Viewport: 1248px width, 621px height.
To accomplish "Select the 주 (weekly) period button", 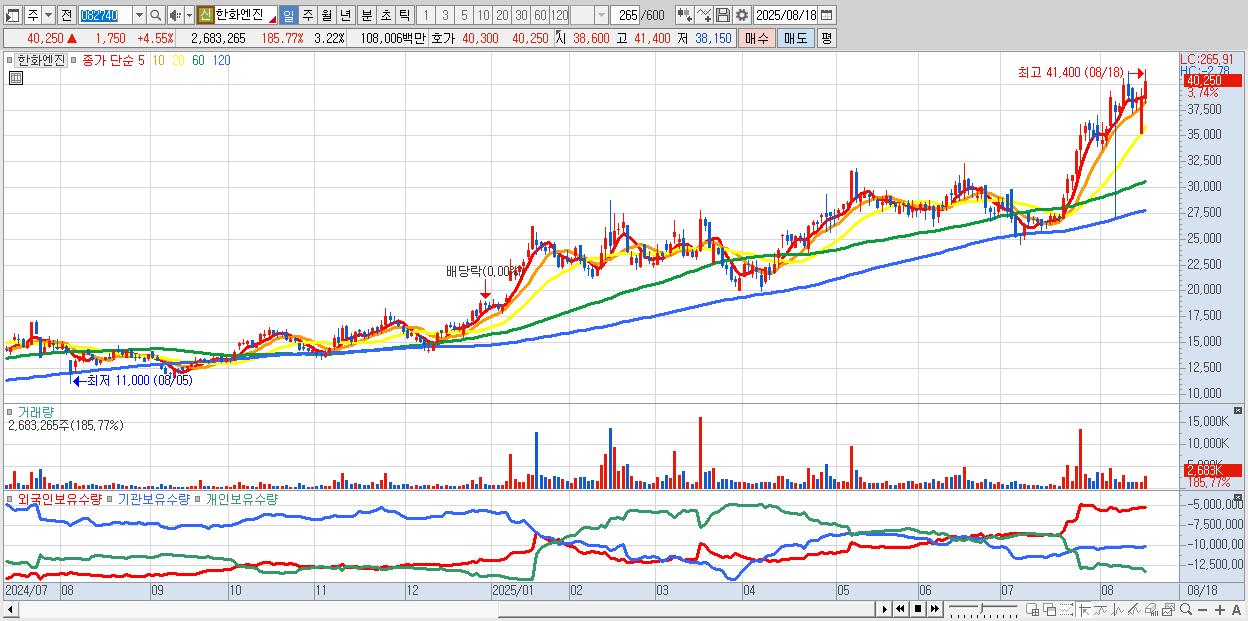I will tap(307, 15).
